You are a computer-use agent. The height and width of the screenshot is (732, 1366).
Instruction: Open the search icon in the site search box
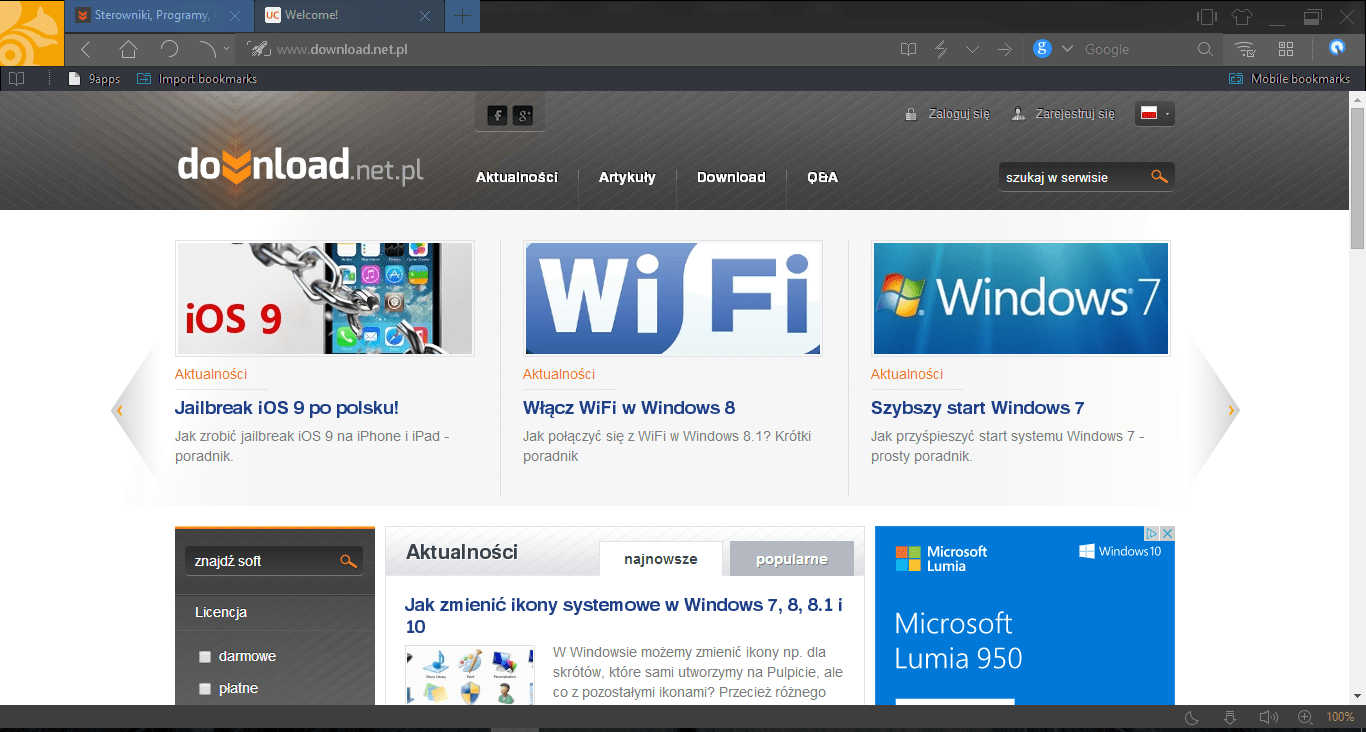pyautogui.click(x=1159, y=176)
